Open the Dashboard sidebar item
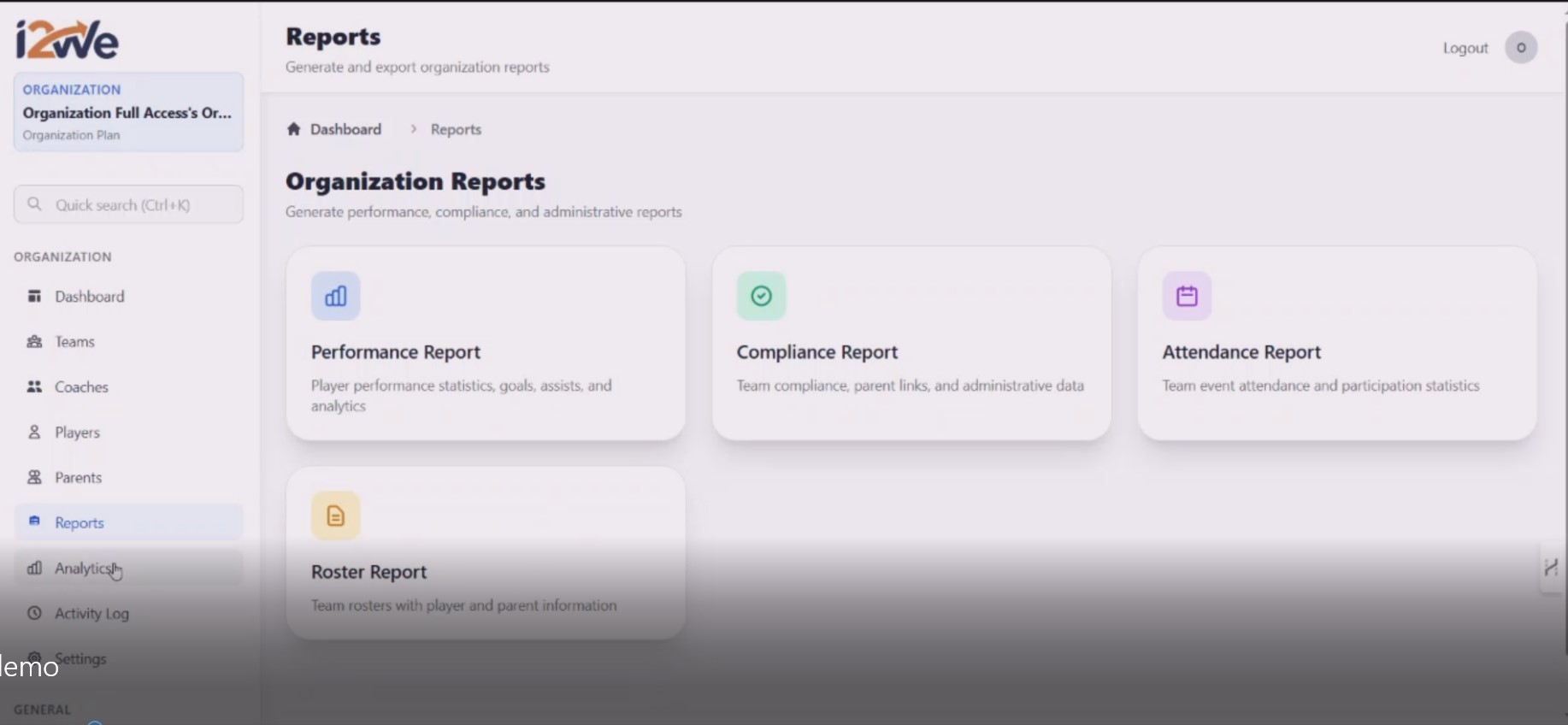Viewport: 1568px width, 725px height. [128, 297]
